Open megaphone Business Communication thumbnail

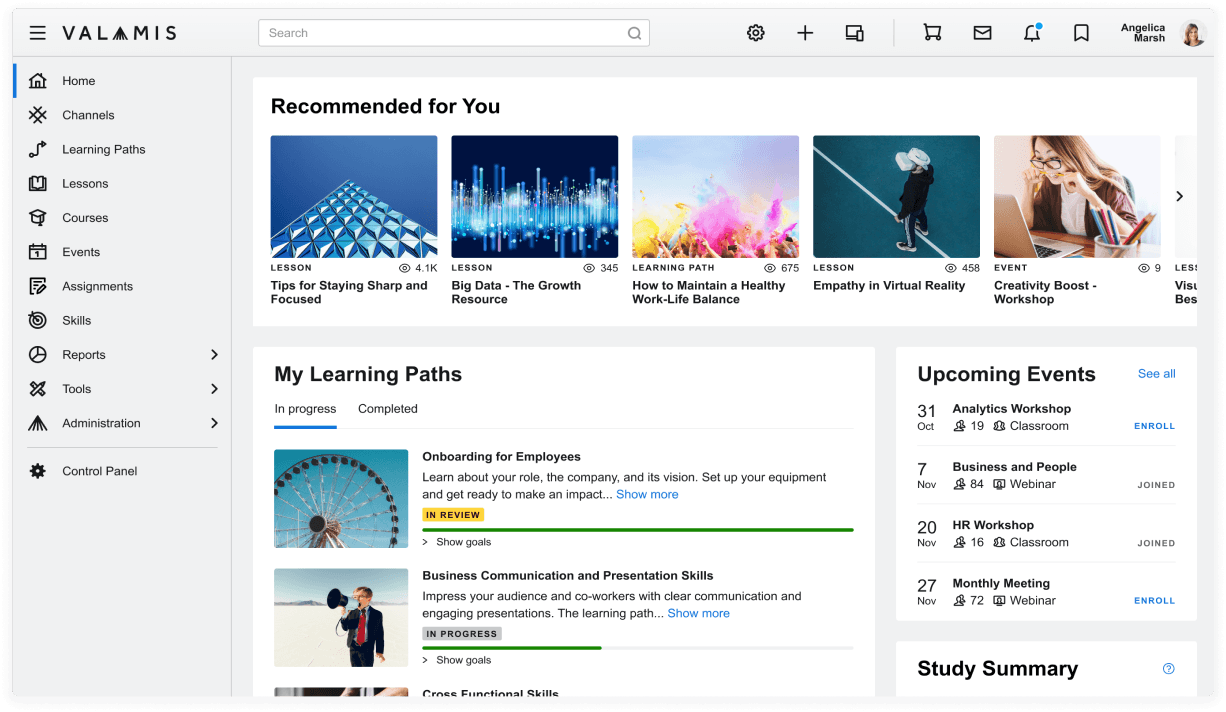(341, 617)
